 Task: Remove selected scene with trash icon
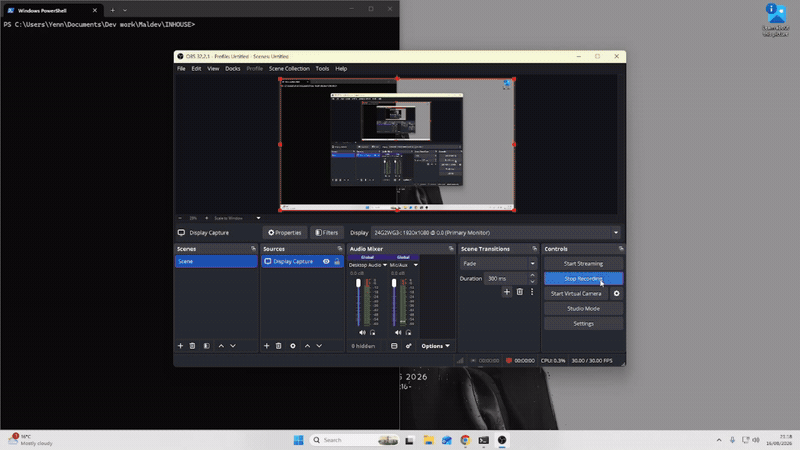192,346
